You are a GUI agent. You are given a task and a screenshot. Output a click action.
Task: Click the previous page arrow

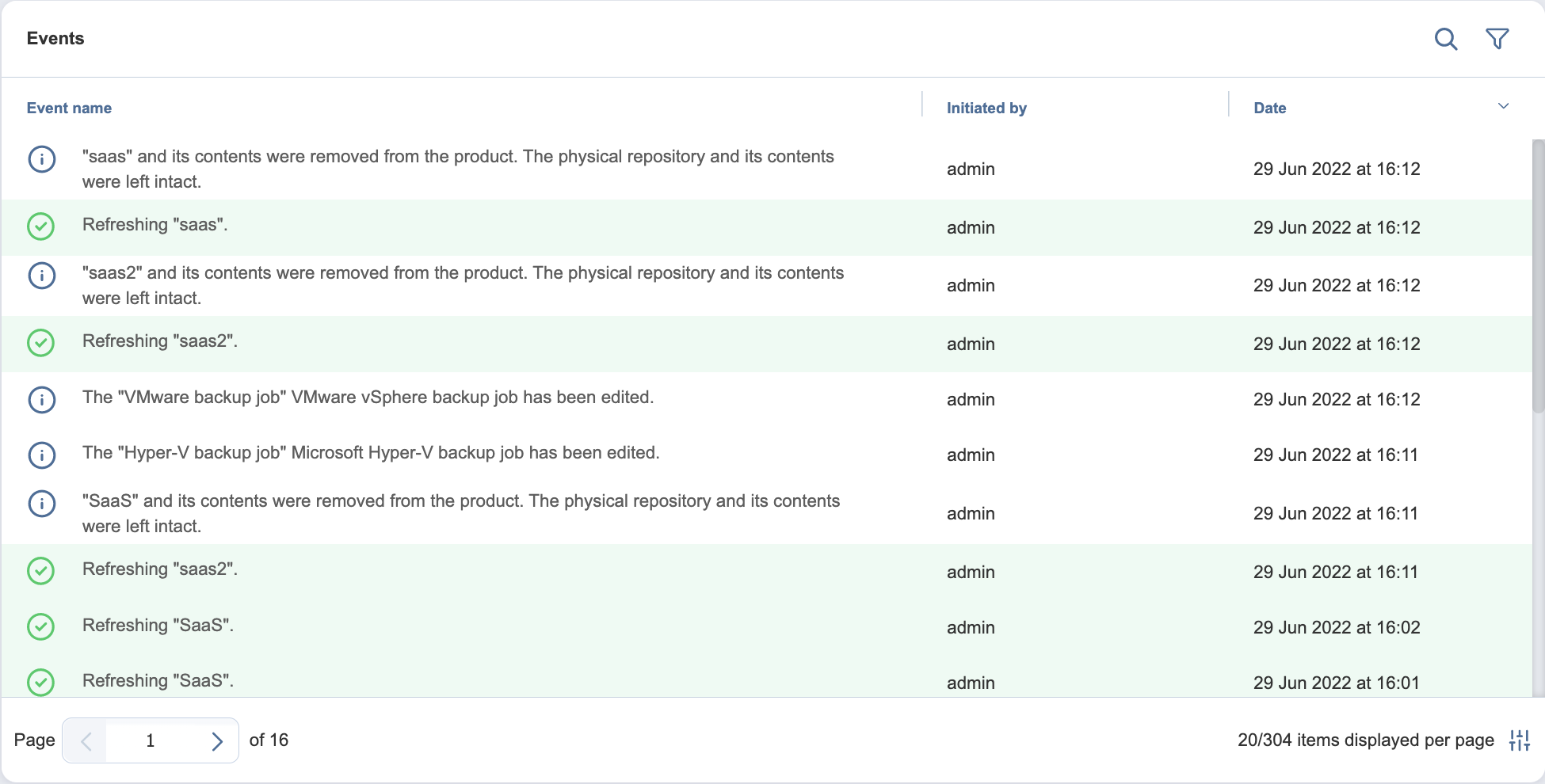86,740
